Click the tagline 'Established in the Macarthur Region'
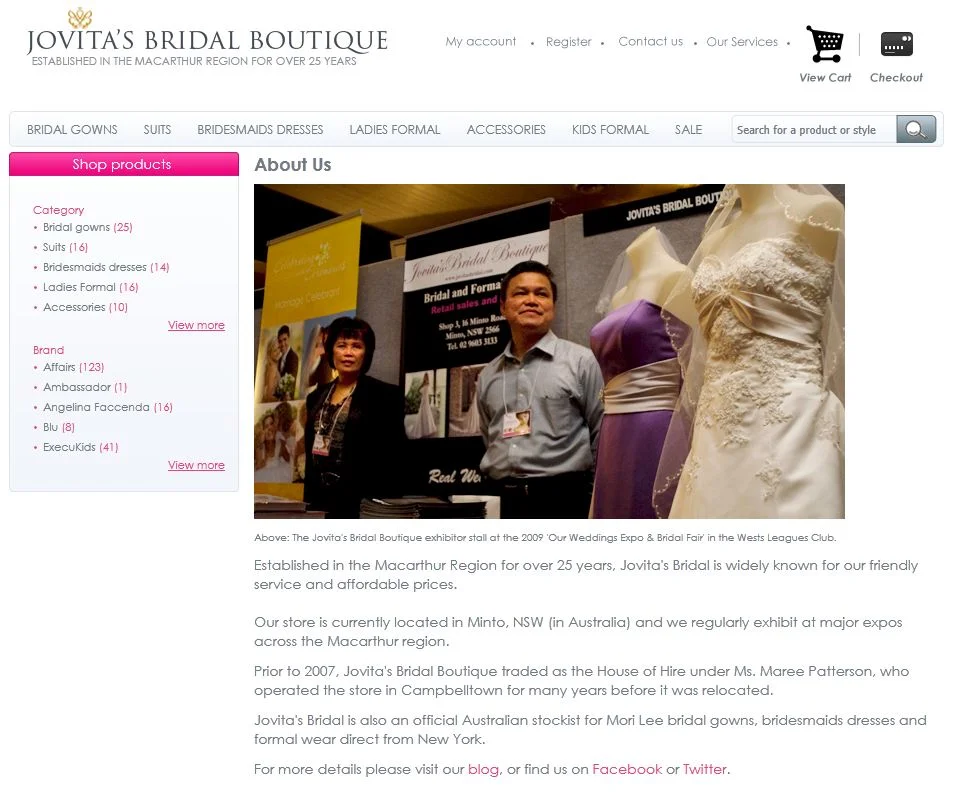 pyautogui.click(x=194, y=61)
